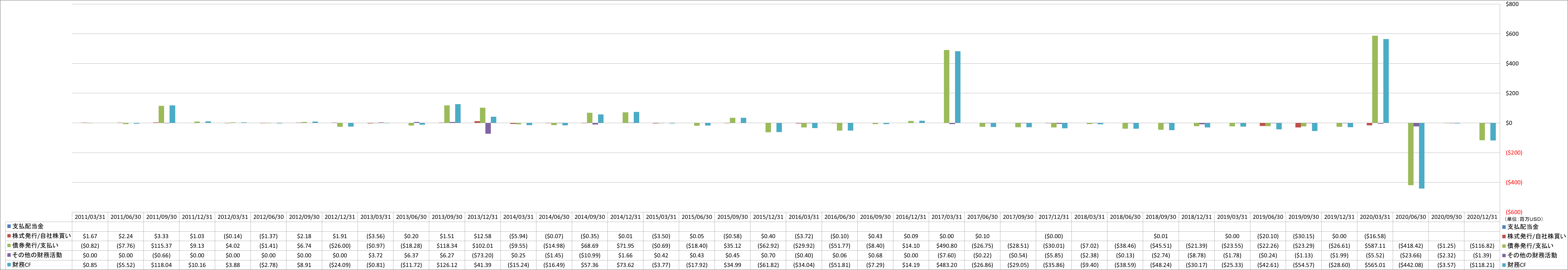Viewport: 1568px width, 270px height.
Task: Click the $126.12 財務CF cell
Action: pyautogui.click(x=447, y=265)
